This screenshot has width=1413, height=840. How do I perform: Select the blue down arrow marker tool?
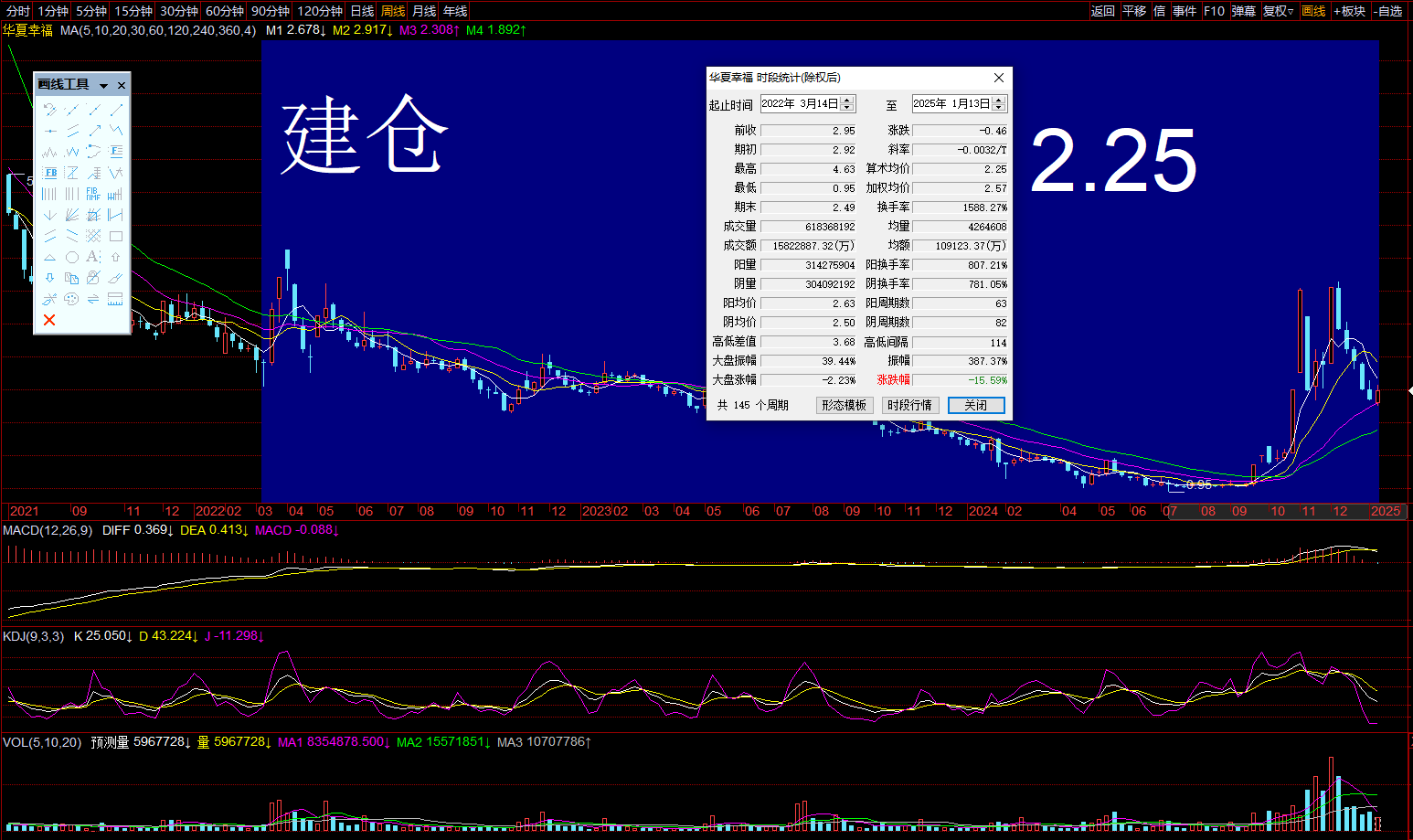point(49,278)
